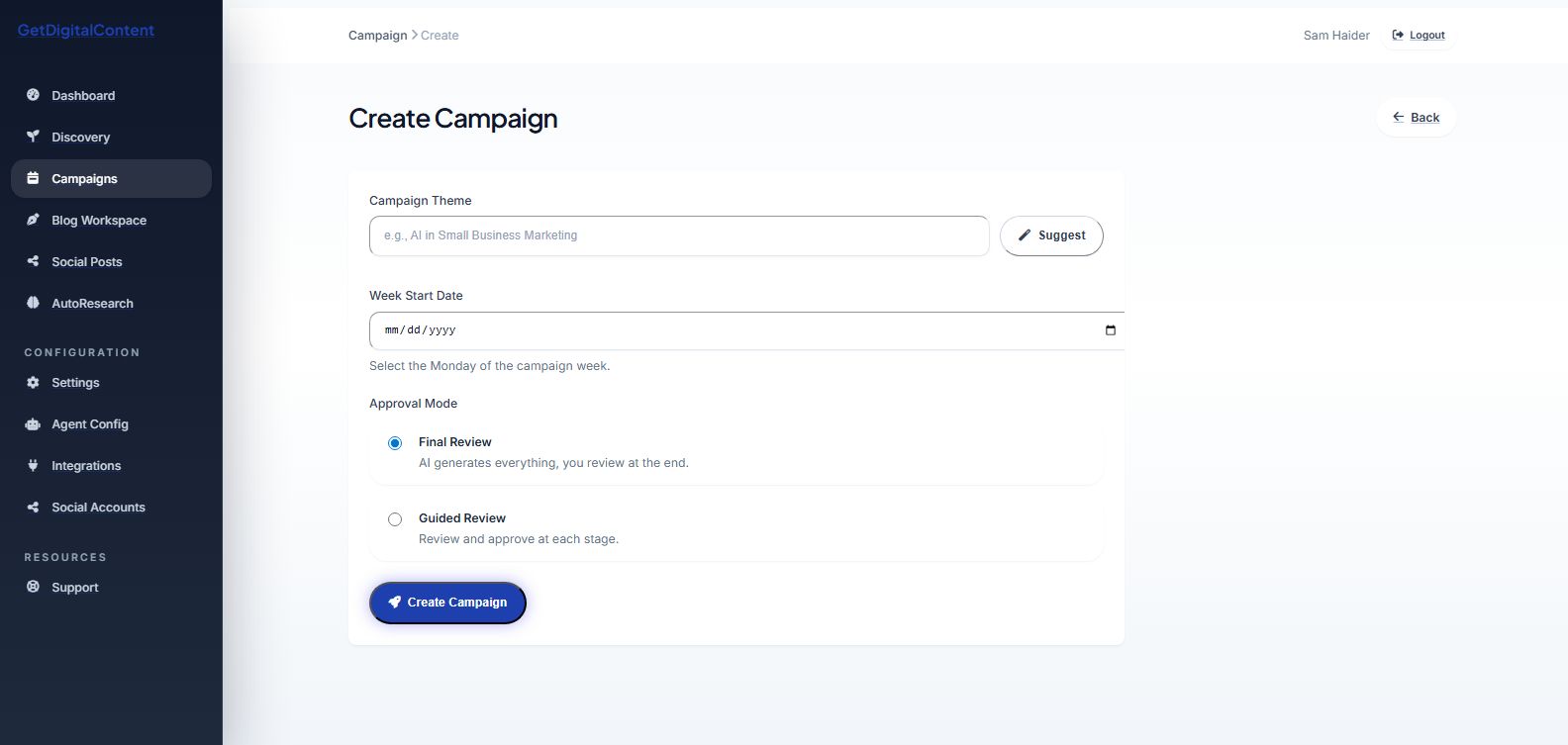Click 'Review and approve at each stage.' text
Screen dimensions: 1568x745
(x=519, y=539)
